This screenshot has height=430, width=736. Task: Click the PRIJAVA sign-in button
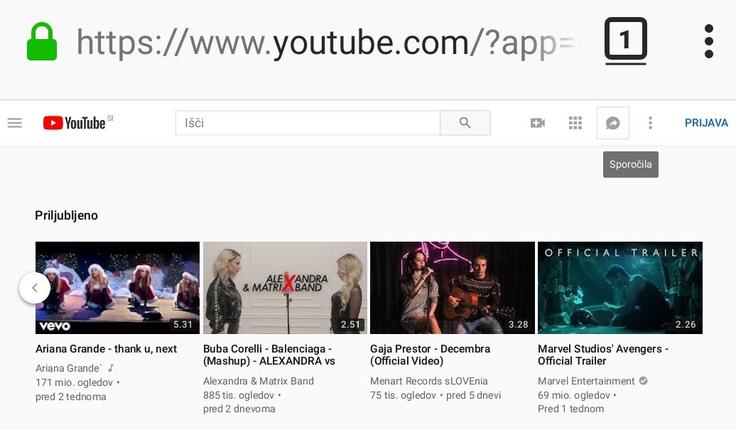[706, 123]
